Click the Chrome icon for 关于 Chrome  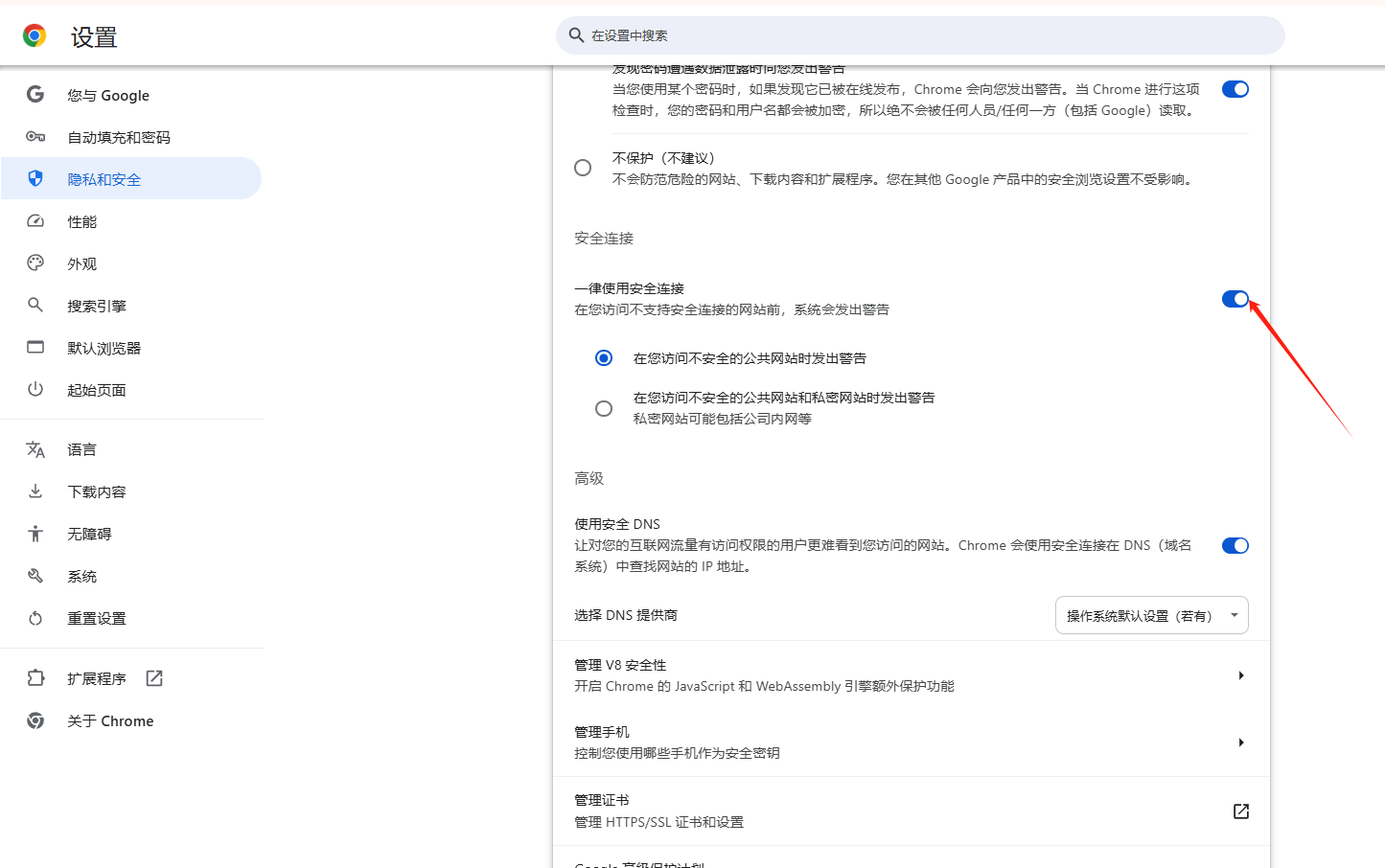click(35, 720)
